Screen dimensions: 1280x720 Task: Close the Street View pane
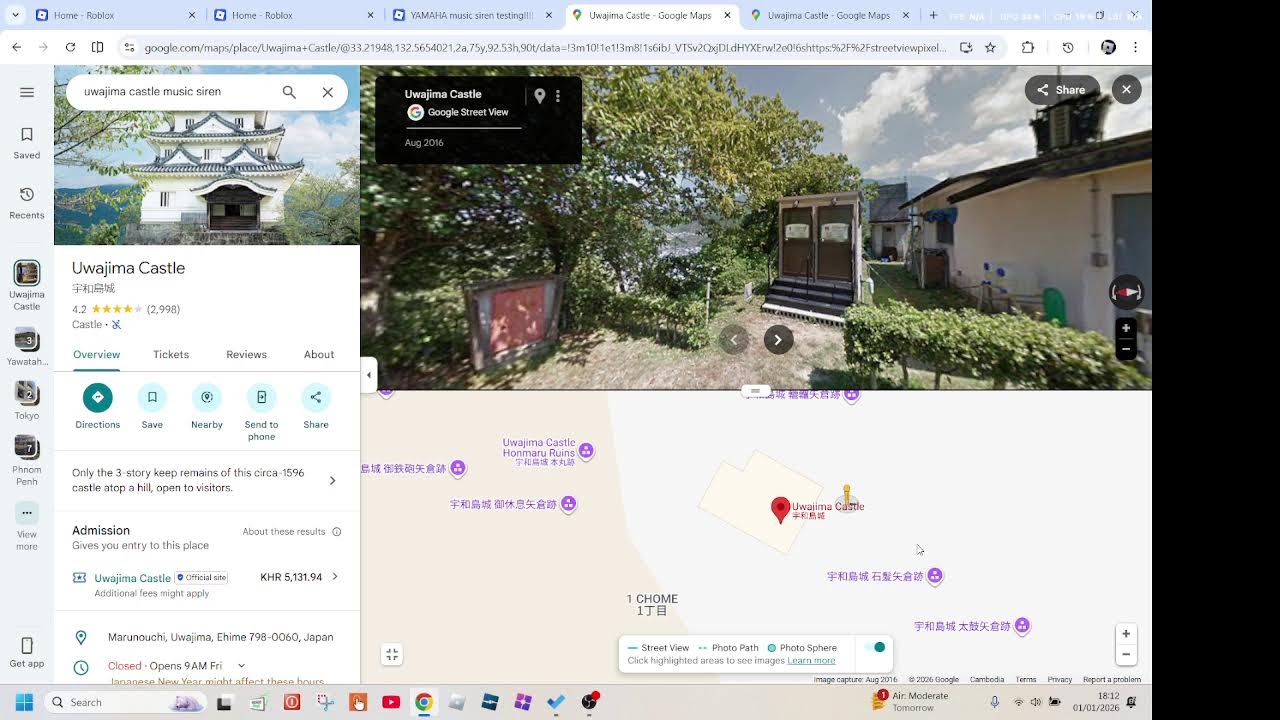click(x=1126, y=90)
